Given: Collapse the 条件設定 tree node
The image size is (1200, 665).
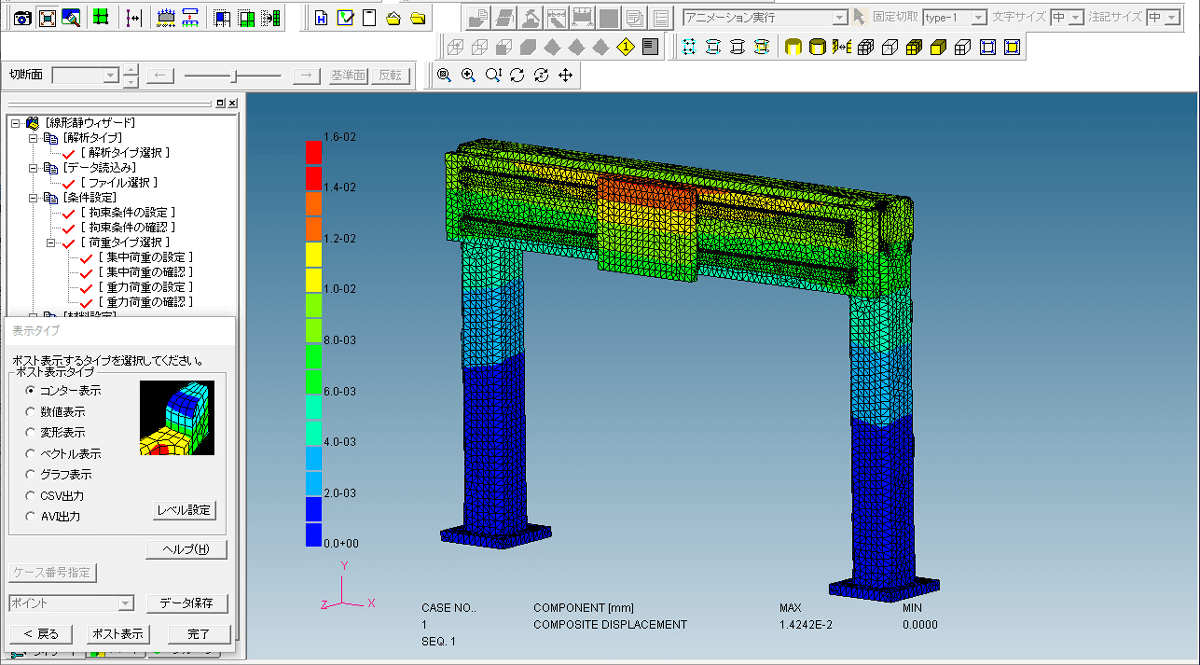Looking at the screenshot, I should [33, 198].
